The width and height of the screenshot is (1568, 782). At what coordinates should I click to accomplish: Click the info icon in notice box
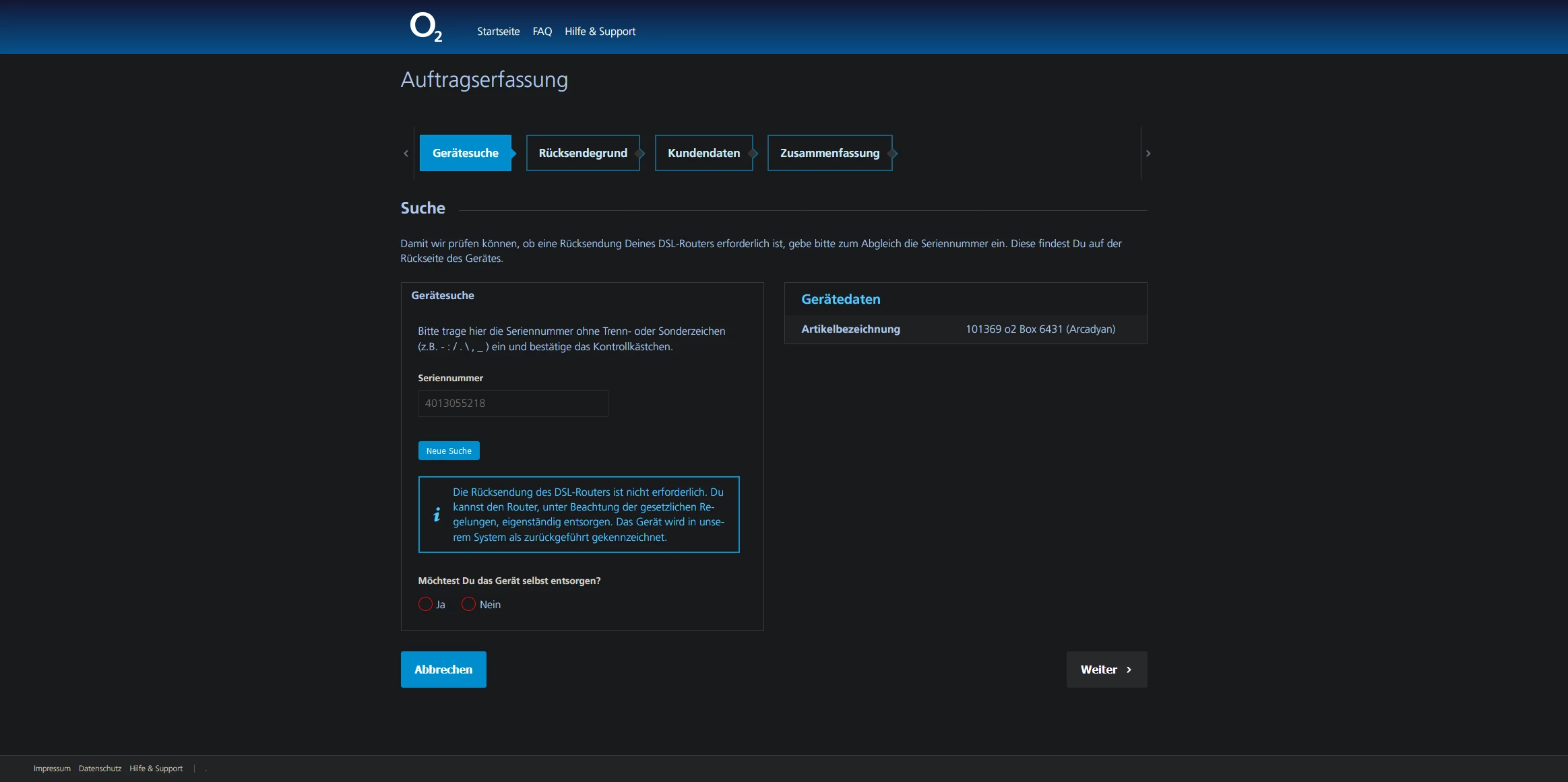point(437,515)
